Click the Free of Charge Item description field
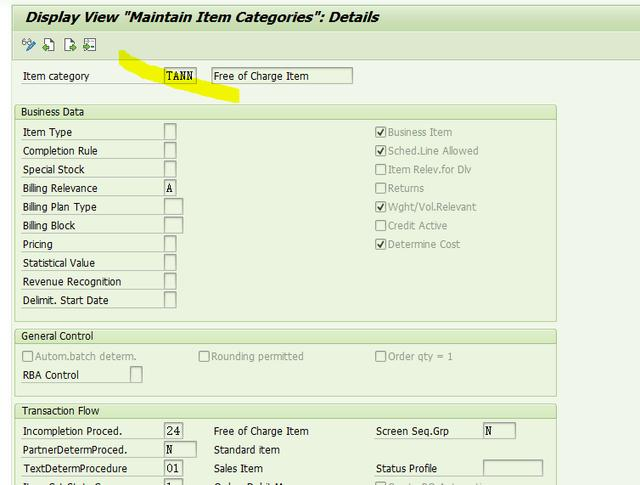 (x=282, y=76)
